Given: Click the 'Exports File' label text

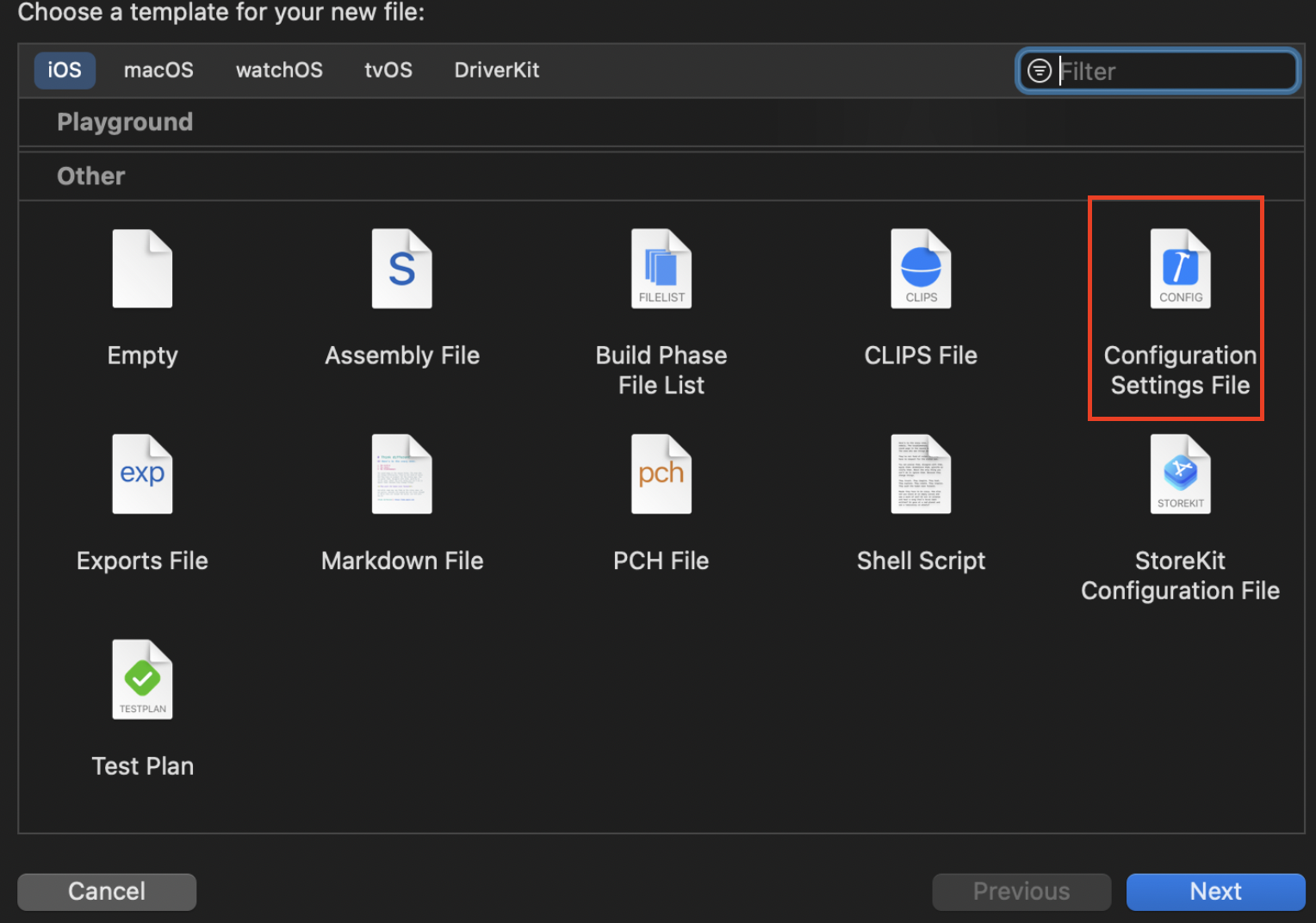Looking at the screenshot, I should point(142,561).
